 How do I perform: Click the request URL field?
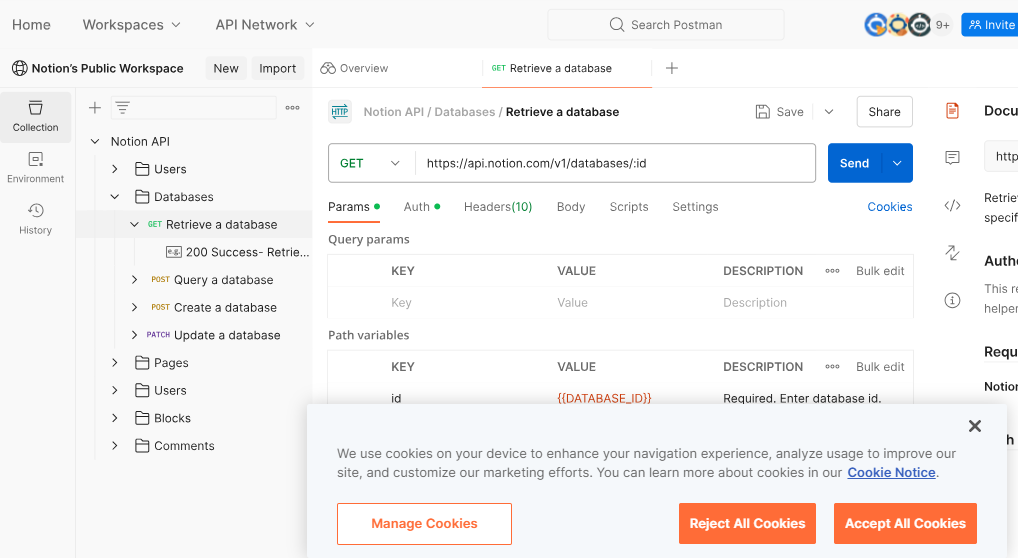615,163
